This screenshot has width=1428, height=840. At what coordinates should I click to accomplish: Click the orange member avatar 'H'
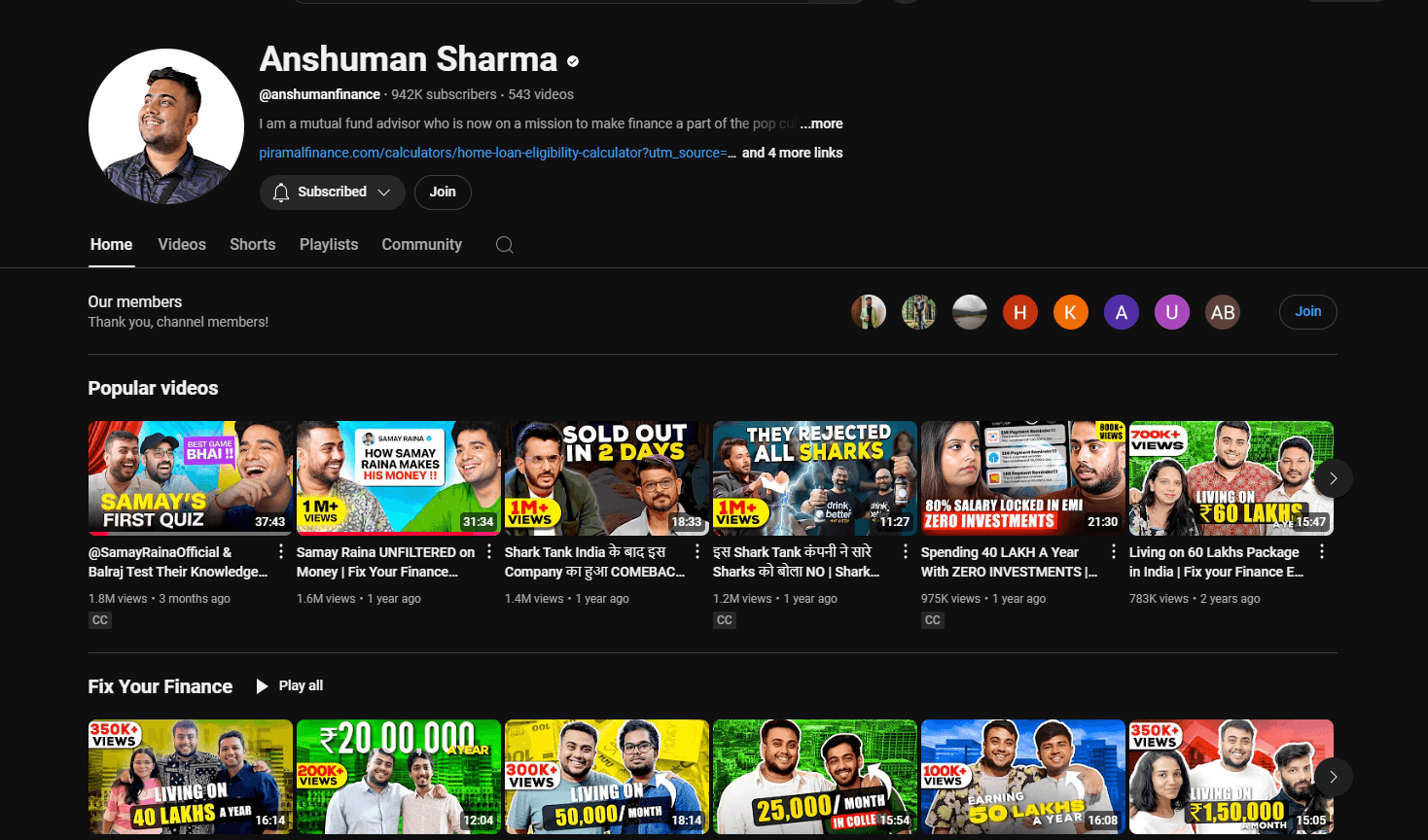(x=1020, y=312)
